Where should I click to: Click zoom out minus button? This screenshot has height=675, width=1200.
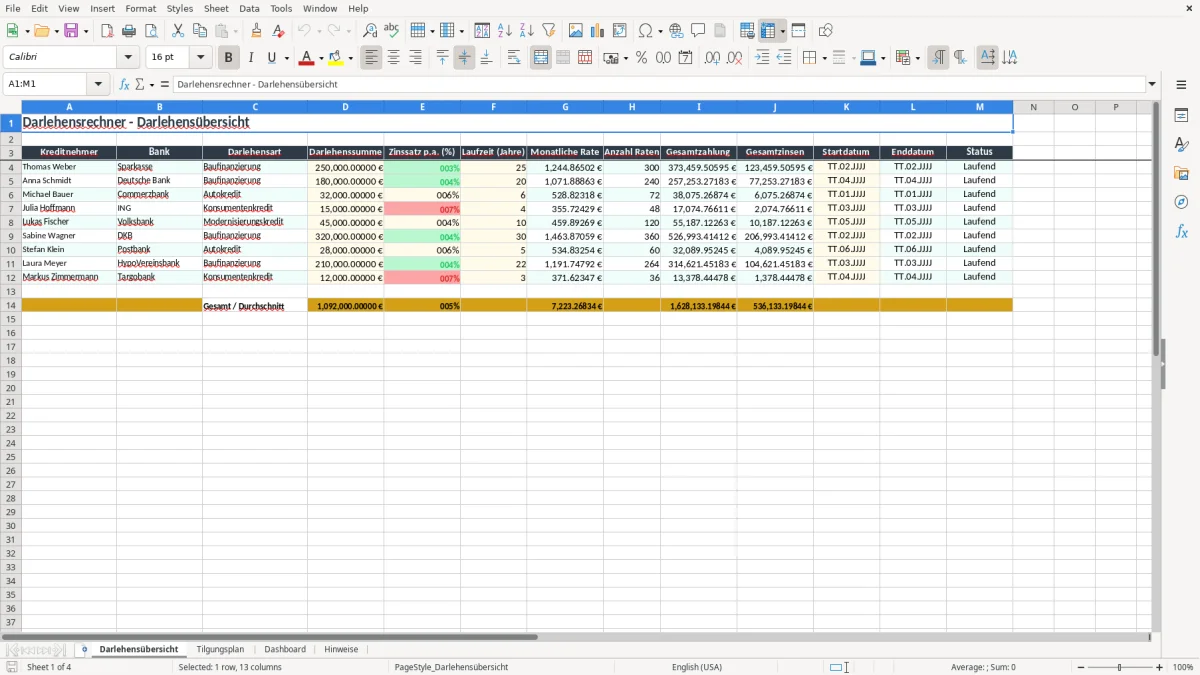(1080, 667)
